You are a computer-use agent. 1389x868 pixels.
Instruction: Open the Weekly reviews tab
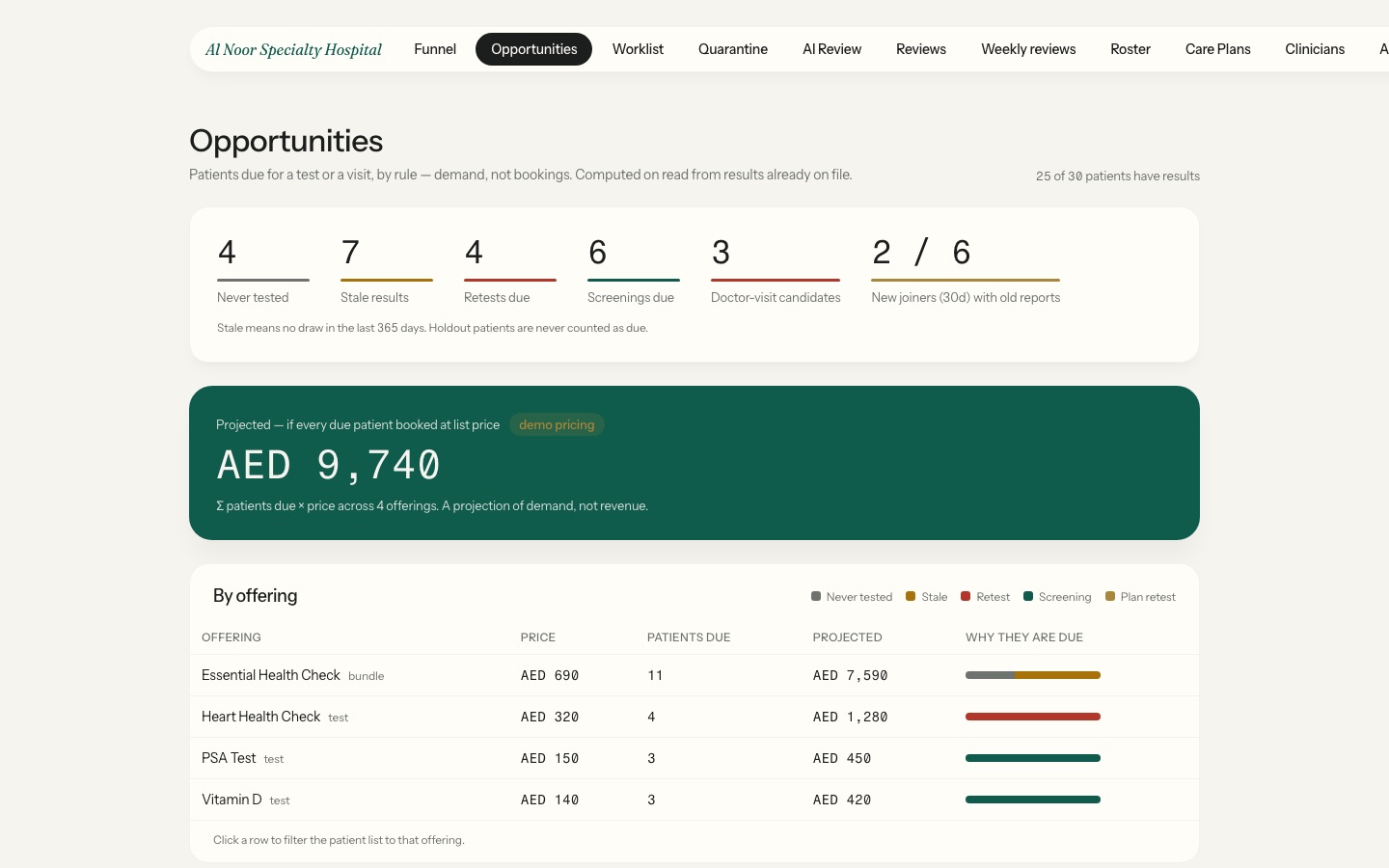tap(1028, 49)
